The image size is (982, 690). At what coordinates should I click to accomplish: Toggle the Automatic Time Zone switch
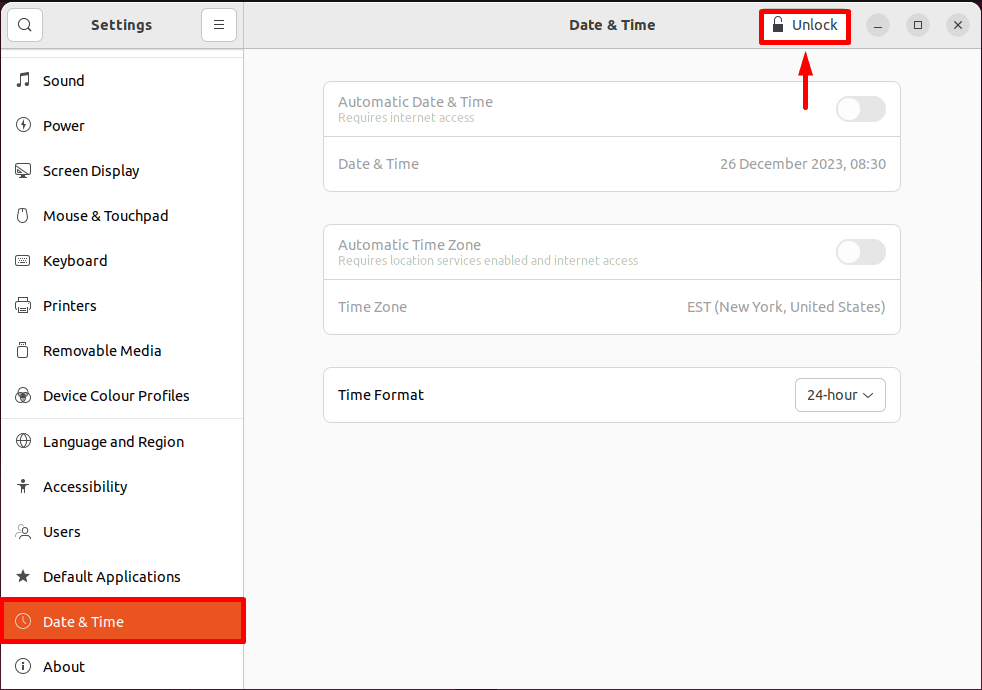click(x=861, y=252)
